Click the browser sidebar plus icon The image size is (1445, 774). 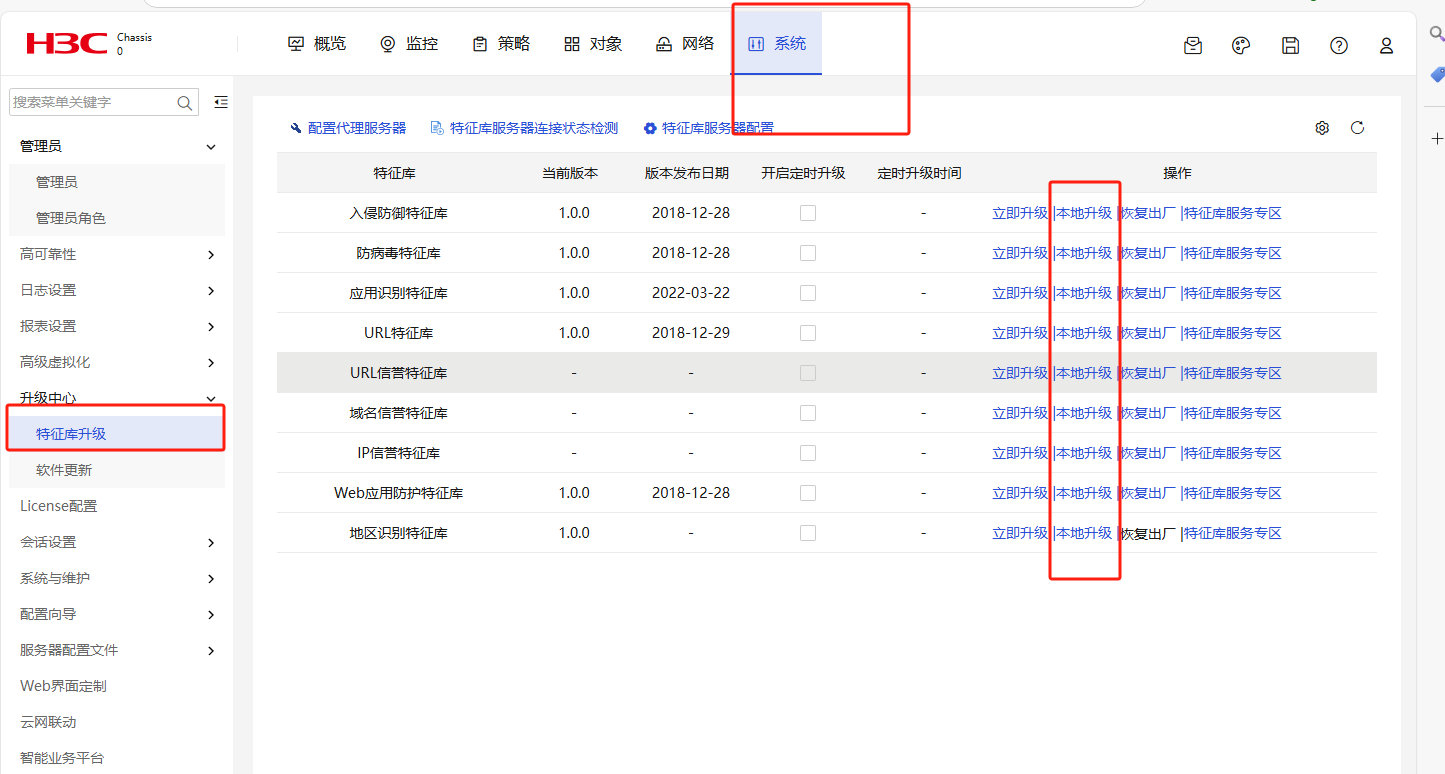1437,139
